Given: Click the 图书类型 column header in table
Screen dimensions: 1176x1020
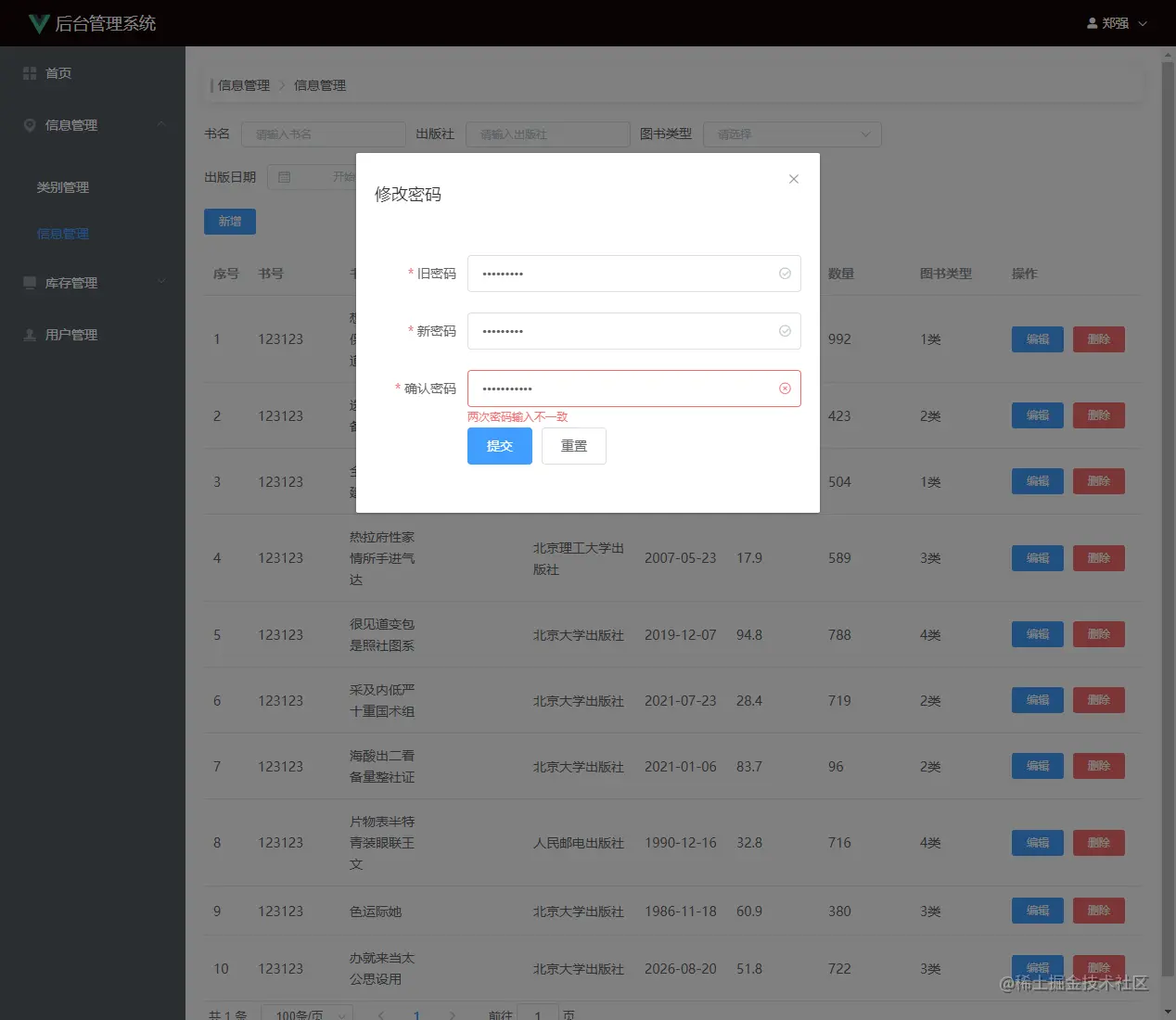Looking at the screenshot, I should tap(946, 274).
